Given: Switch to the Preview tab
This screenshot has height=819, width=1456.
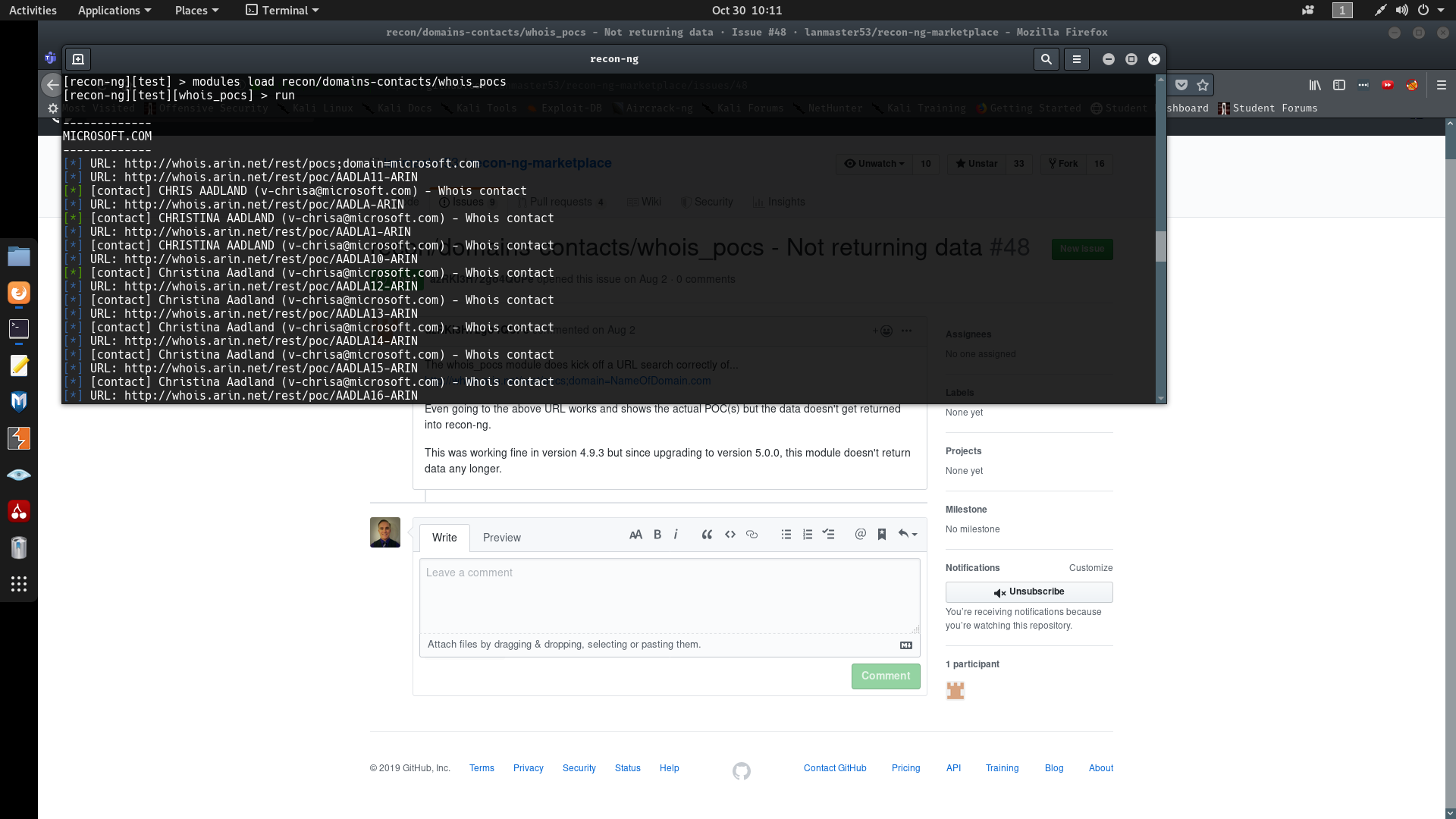Looking at the screenshot, I should tap(501, 538).
